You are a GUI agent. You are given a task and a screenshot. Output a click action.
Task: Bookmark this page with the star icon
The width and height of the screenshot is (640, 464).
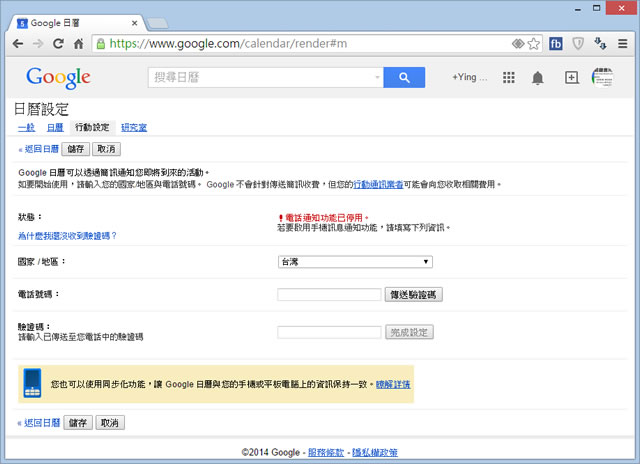pyautogui.click(x=533, y=44)
